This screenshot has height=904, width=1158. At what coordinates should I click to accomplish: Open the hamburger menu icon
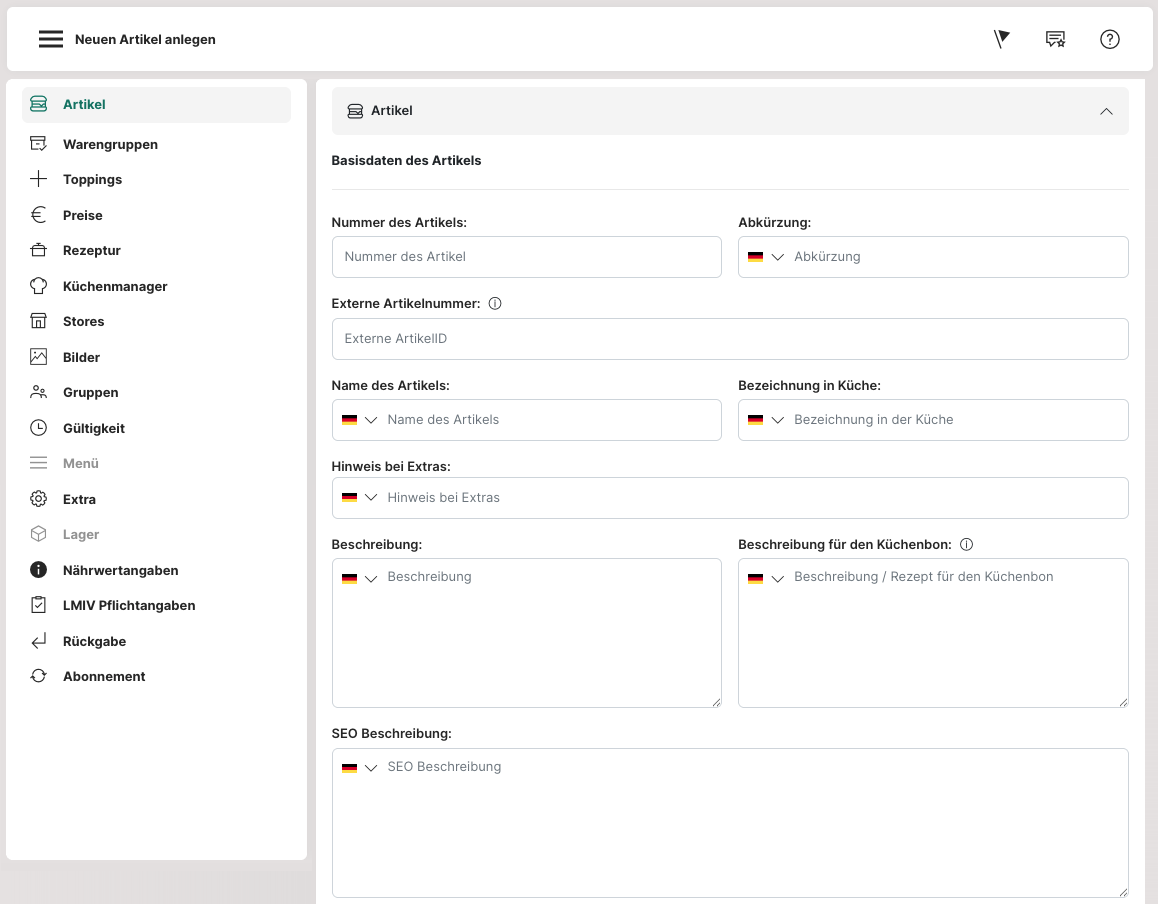[51, 39]
